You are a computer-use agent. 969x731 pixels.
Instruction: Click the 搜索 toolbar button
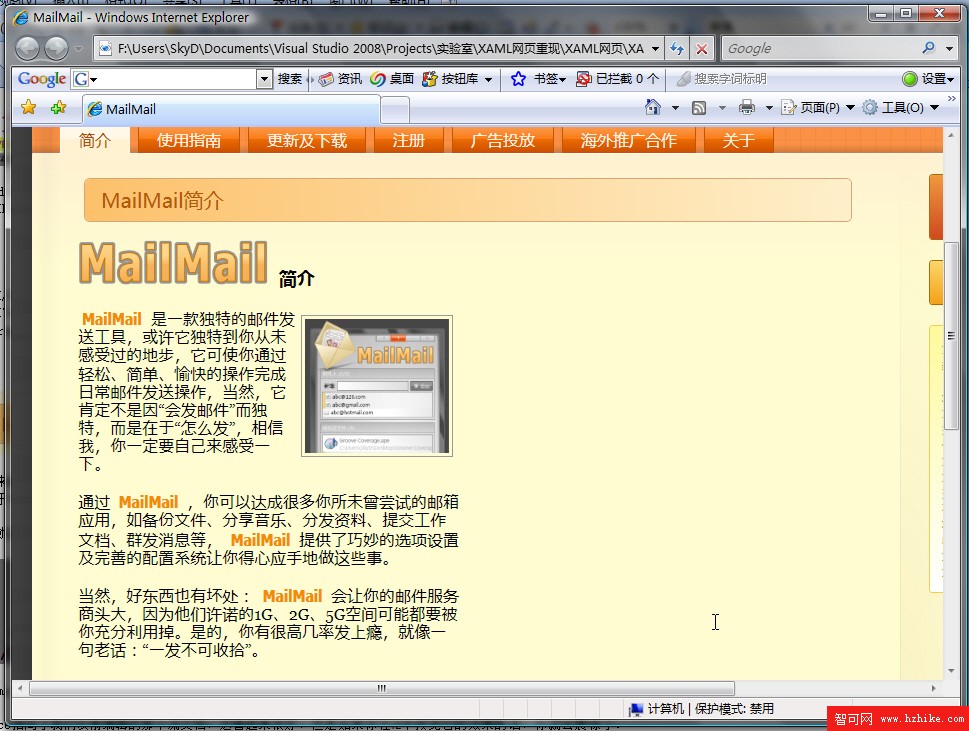[289, 79]
